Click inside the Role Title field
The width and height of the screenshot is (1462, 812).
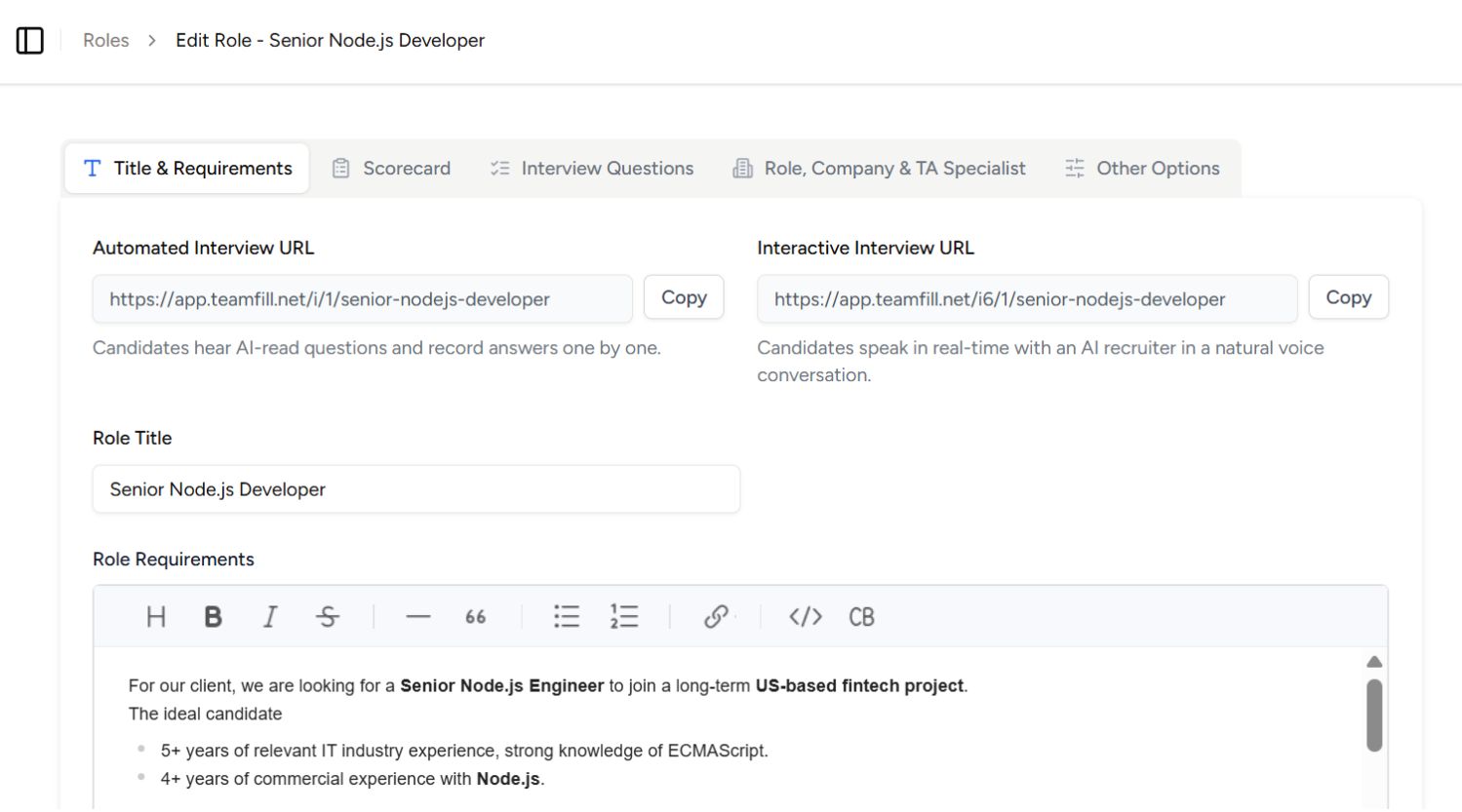tap(416, 488)
